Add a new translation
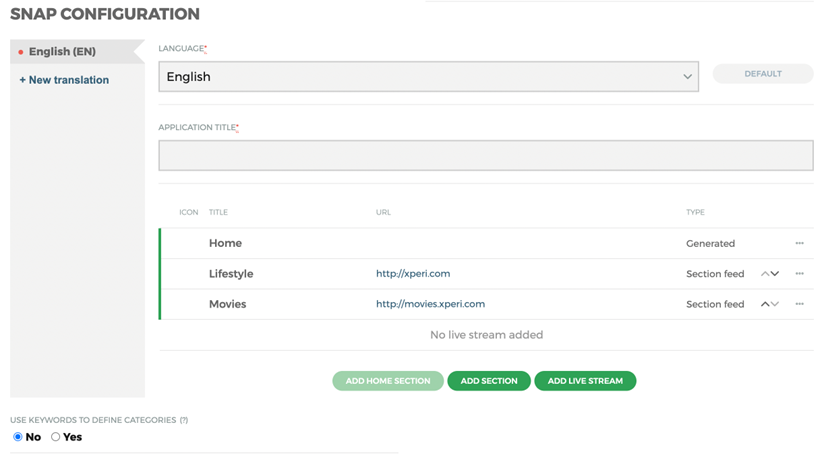Viewport: 828px width, 462px height. [64, 80]
